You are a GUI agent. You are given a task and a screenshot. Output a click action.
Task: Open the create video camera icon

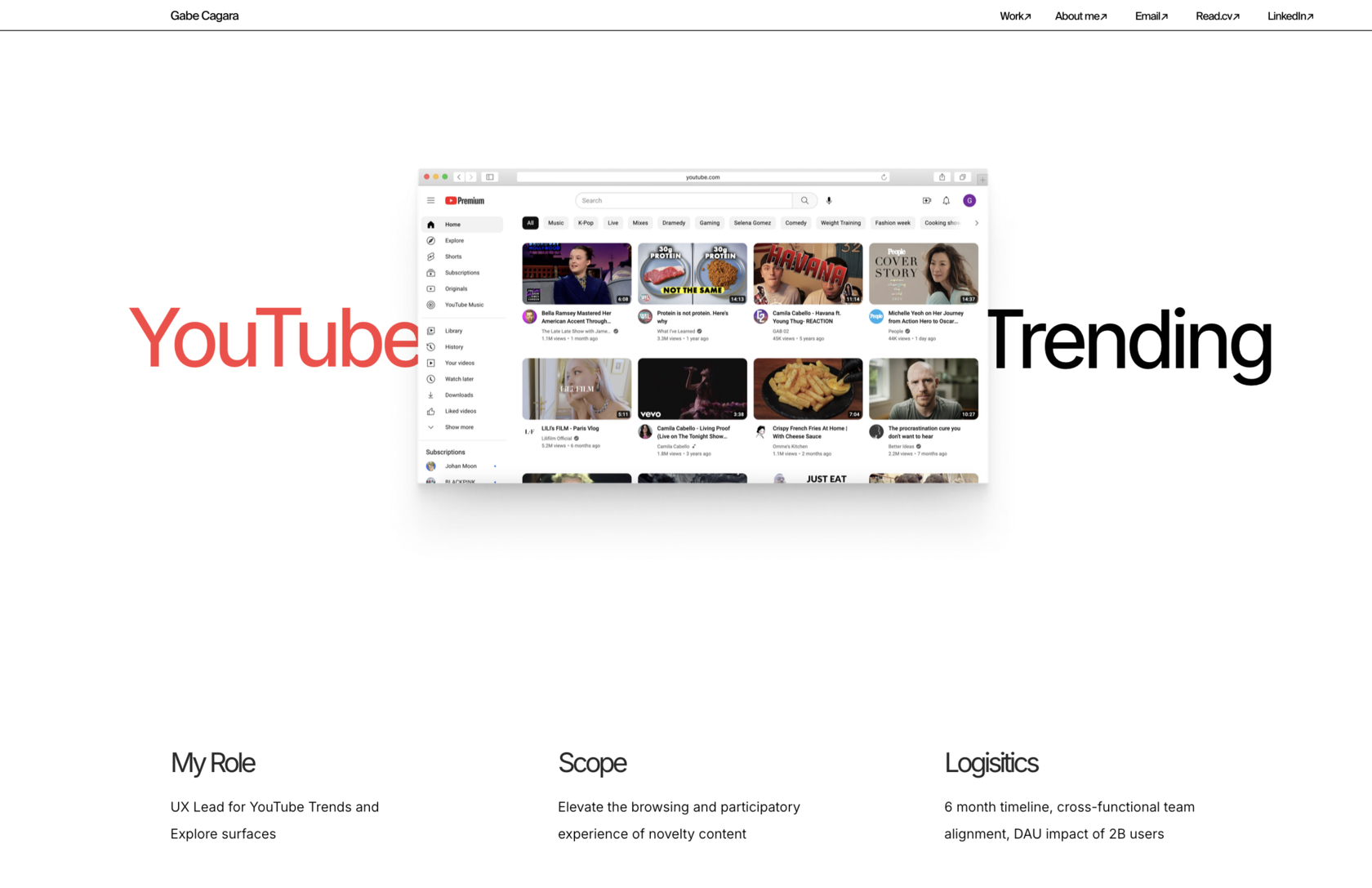point(927,200)
